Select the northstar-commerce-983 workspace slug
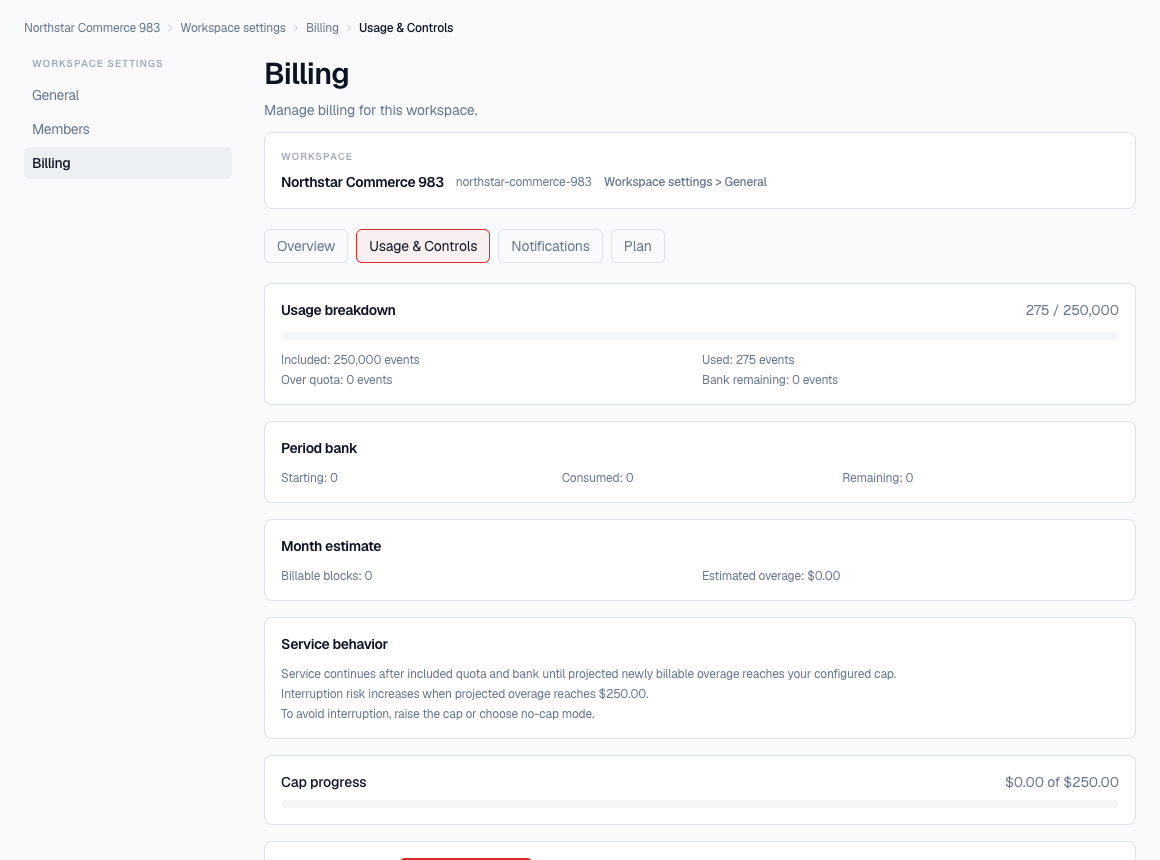The image size is (1160, 860). tap(523, 181)
